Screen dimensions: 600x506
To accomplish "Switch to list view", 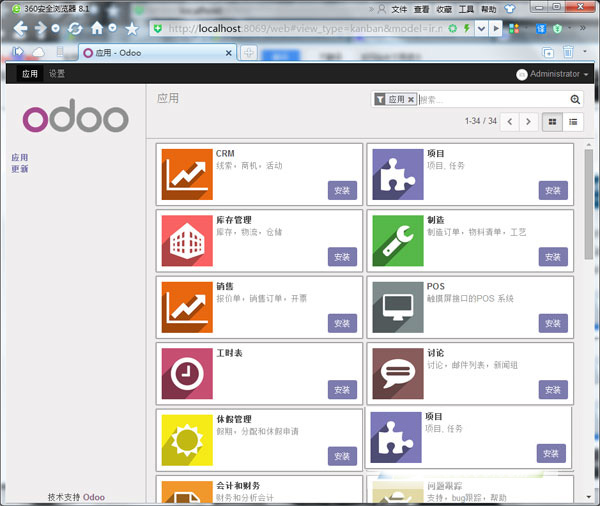I will 573,122.
